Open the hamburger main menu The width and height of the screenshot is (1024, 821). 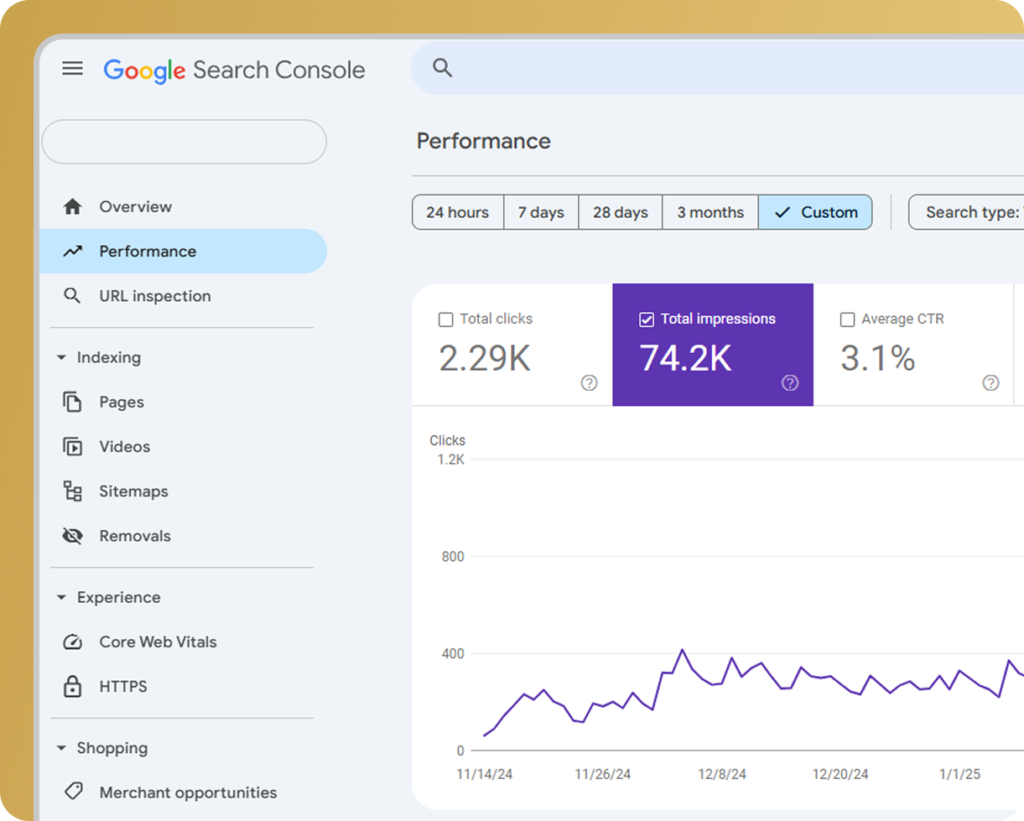point(72,69)
